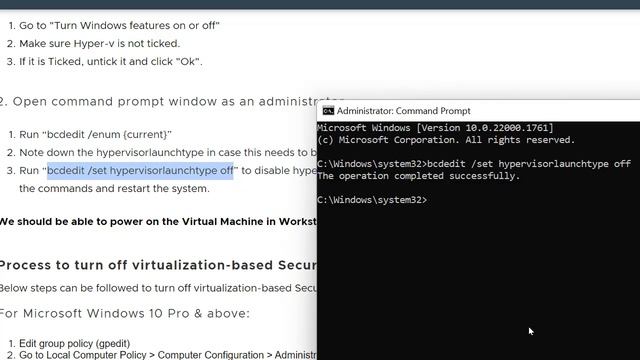Click 'Process to turn off virtualization-based' heading
The image size is (640, 360).
pos(158,265)
